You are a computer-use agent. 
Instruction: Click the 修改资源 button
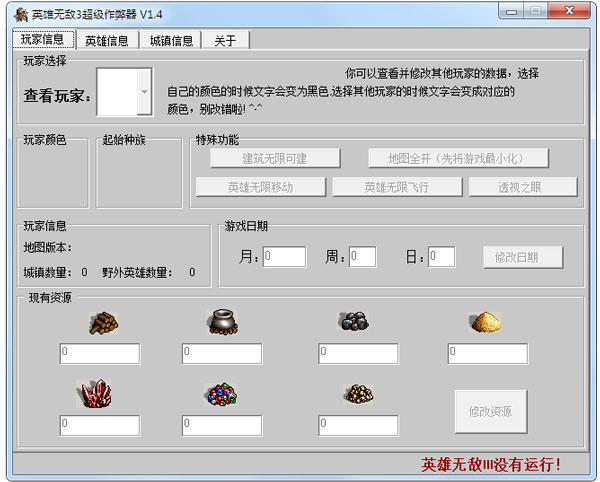pos(490,411)
